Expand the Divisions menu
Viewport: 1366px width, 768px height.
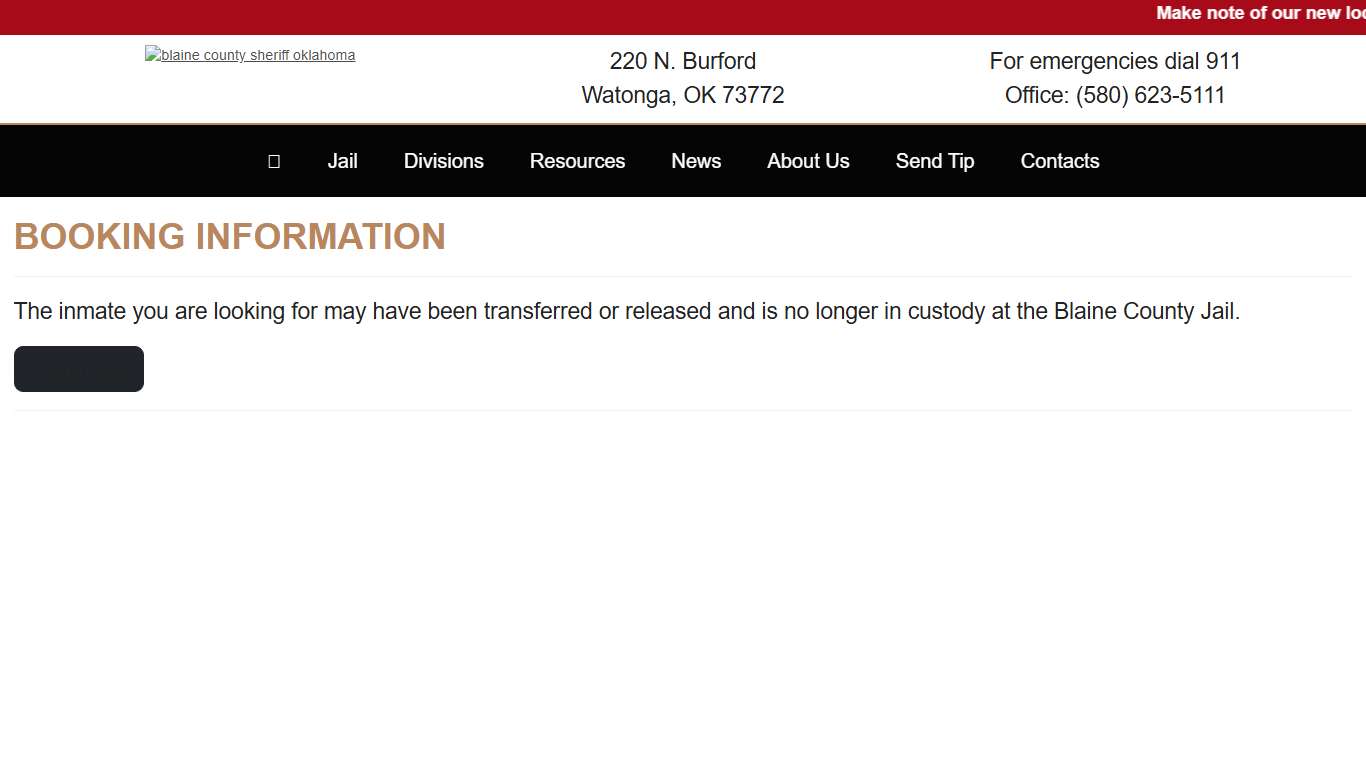(x=443, y=161)
